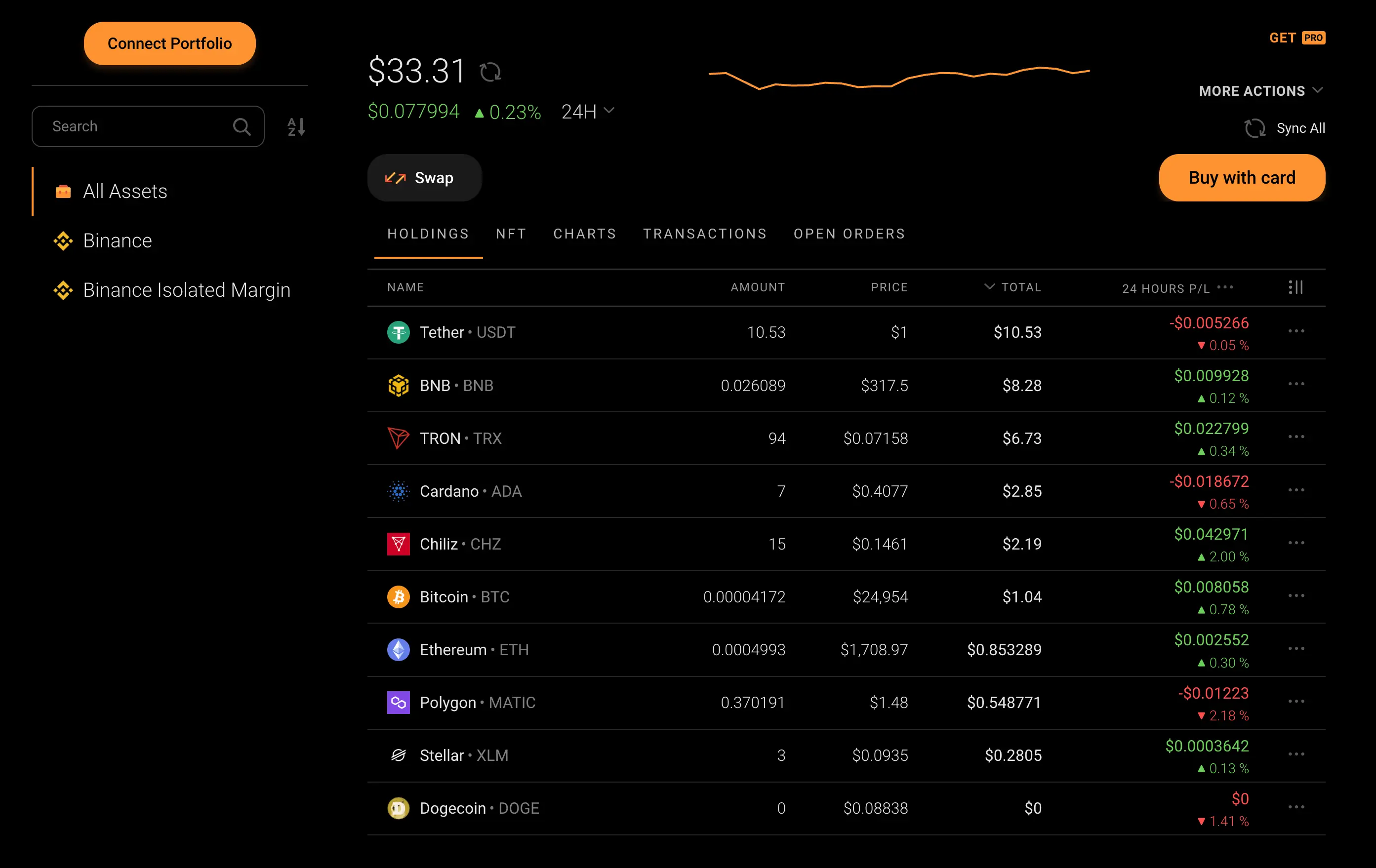This screenshot has width=1376, height=868.
Task: Click the Dogecoin coin icon
Action: pyautogui.click(x=398, y=808)
